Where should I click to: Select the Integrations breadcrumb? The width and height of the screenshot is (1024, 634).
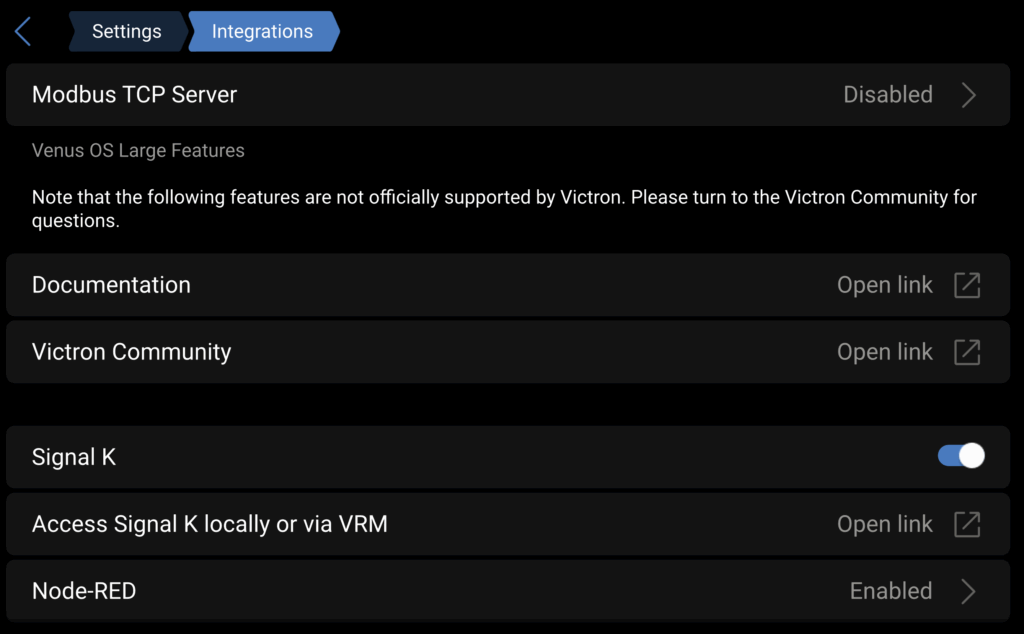(262, 32)
